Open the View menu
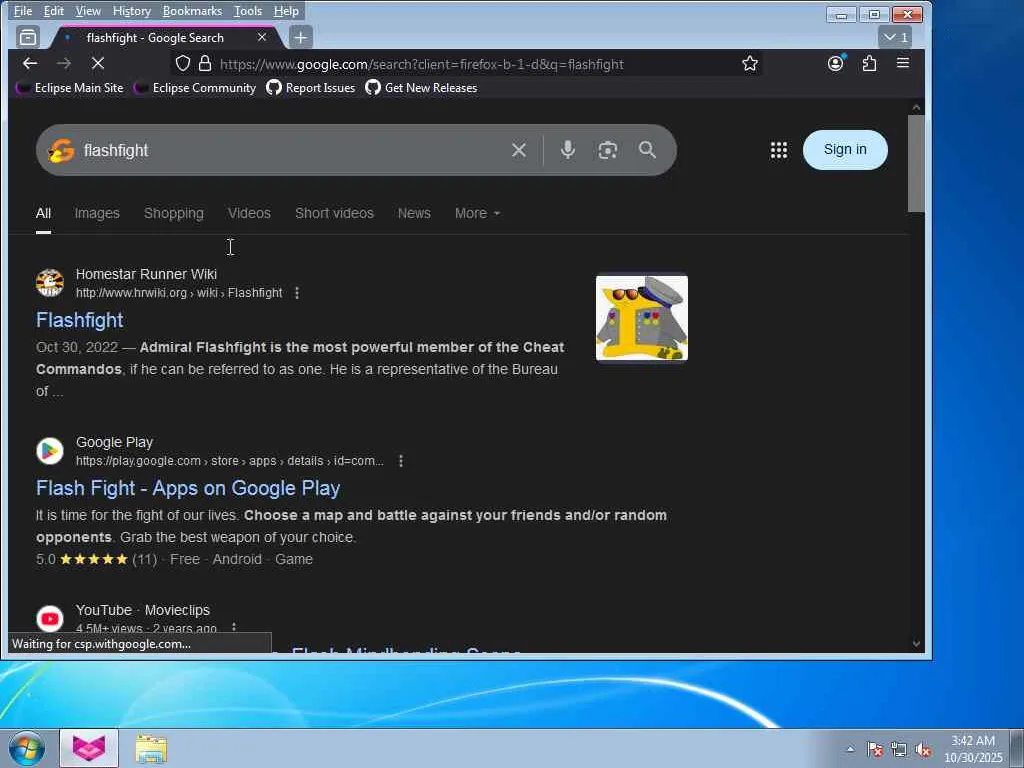This screenshot has height=768, width=1024. coord(88,11)
